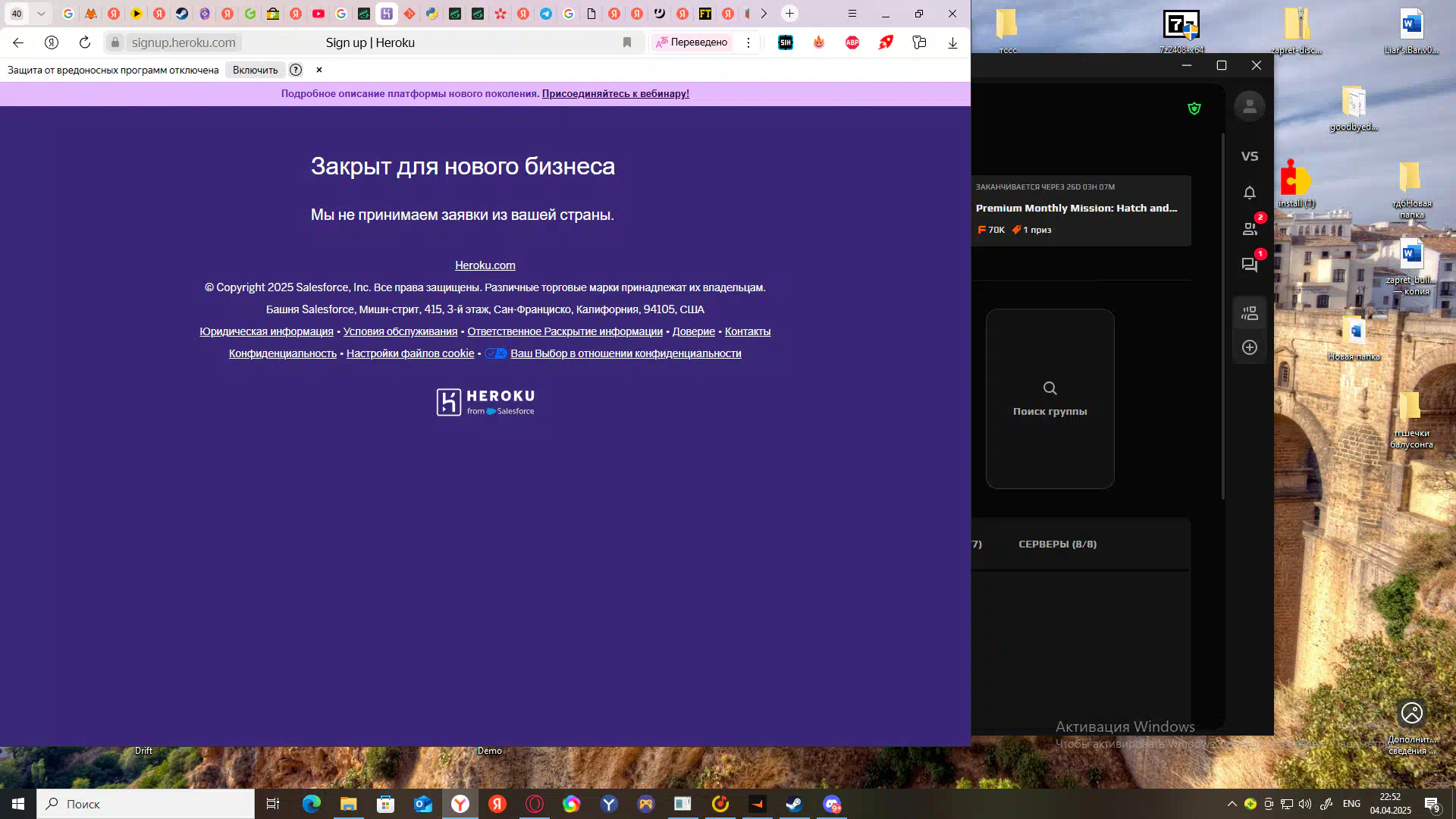Open the flame-icon browser extension
Image resolution: width=1456 pixels, height=819 pixels.
[x=819, y=42]
